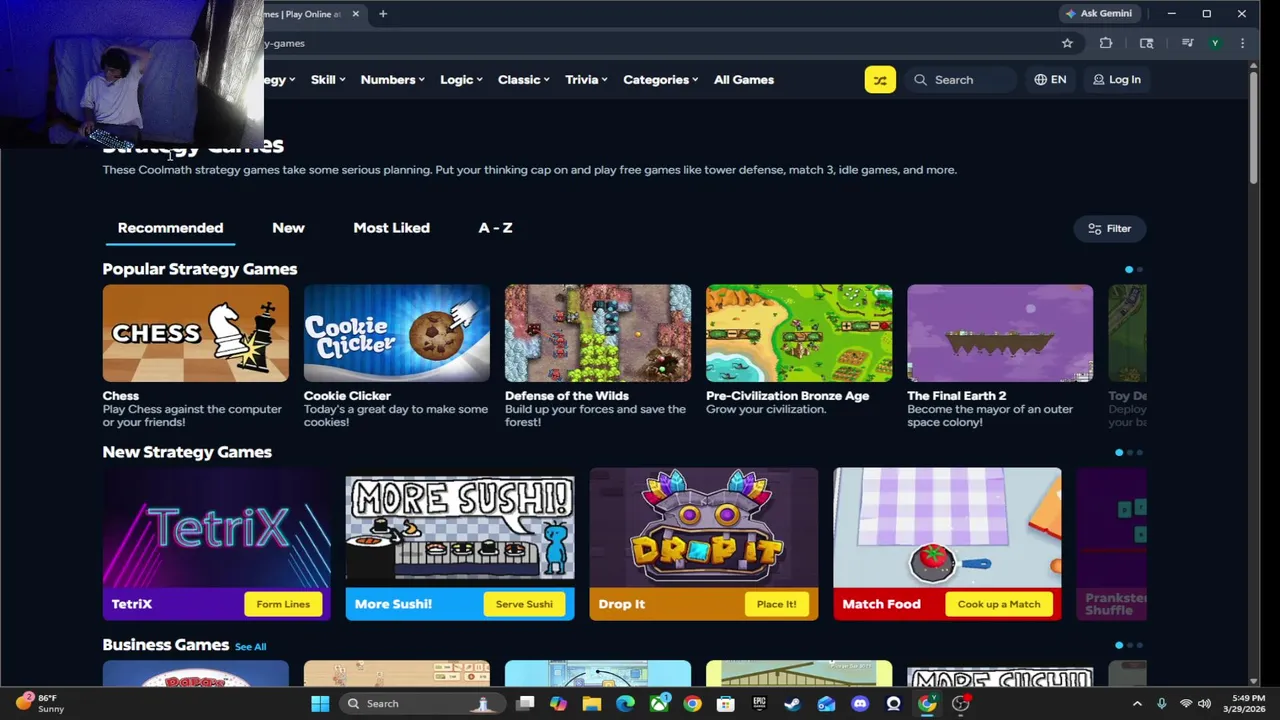Open Defense of the Wilds thumbnail
The height and width of the screenshot is (720, 1280).
pos(598,333)
